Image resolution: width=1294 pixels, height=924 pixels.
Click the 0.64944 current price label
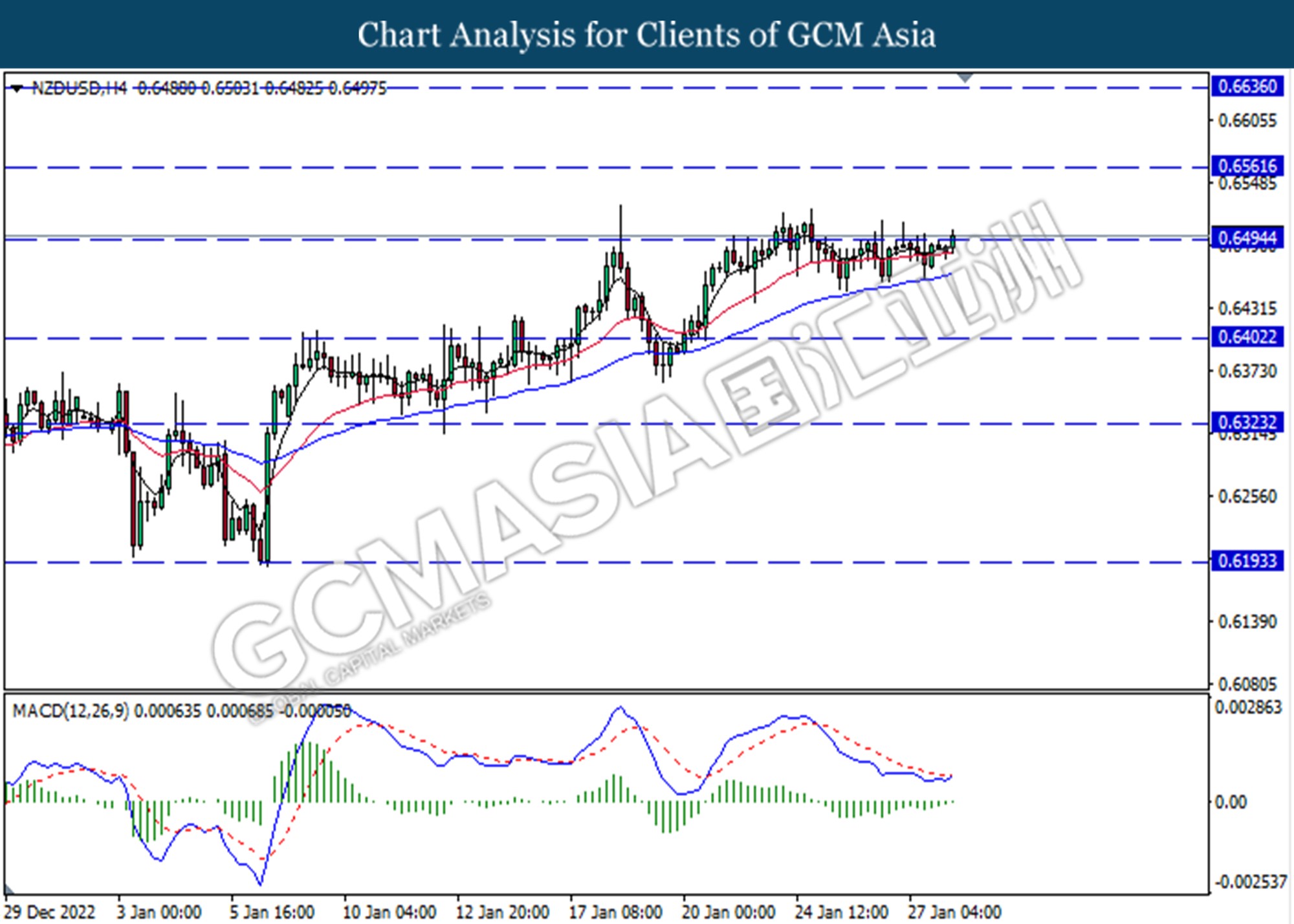tap(1246, 237)
